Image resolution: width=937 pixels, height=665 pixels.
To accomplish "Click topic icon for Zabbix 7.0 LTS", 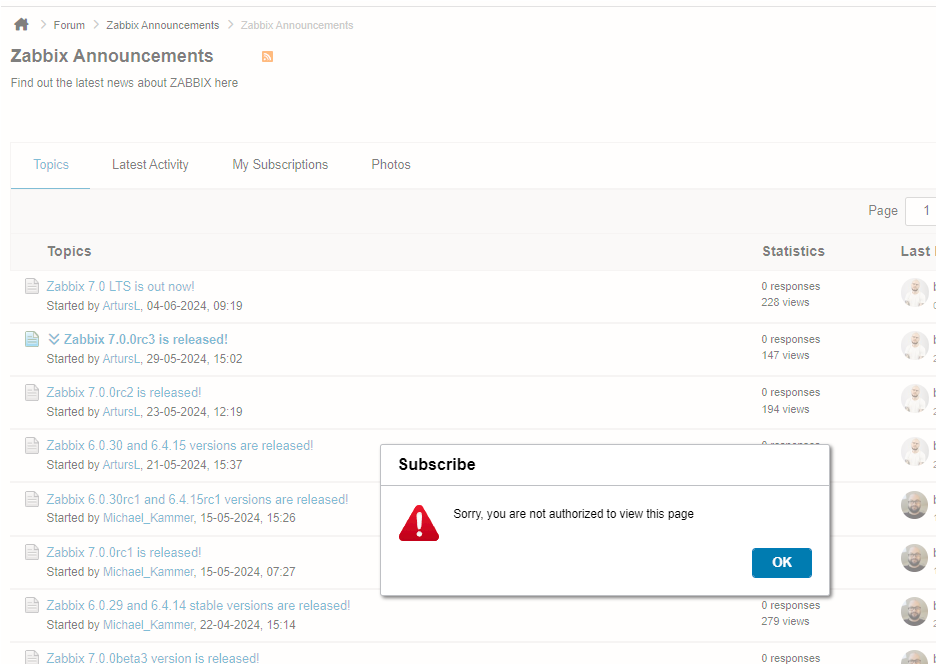I will [32, 286].
